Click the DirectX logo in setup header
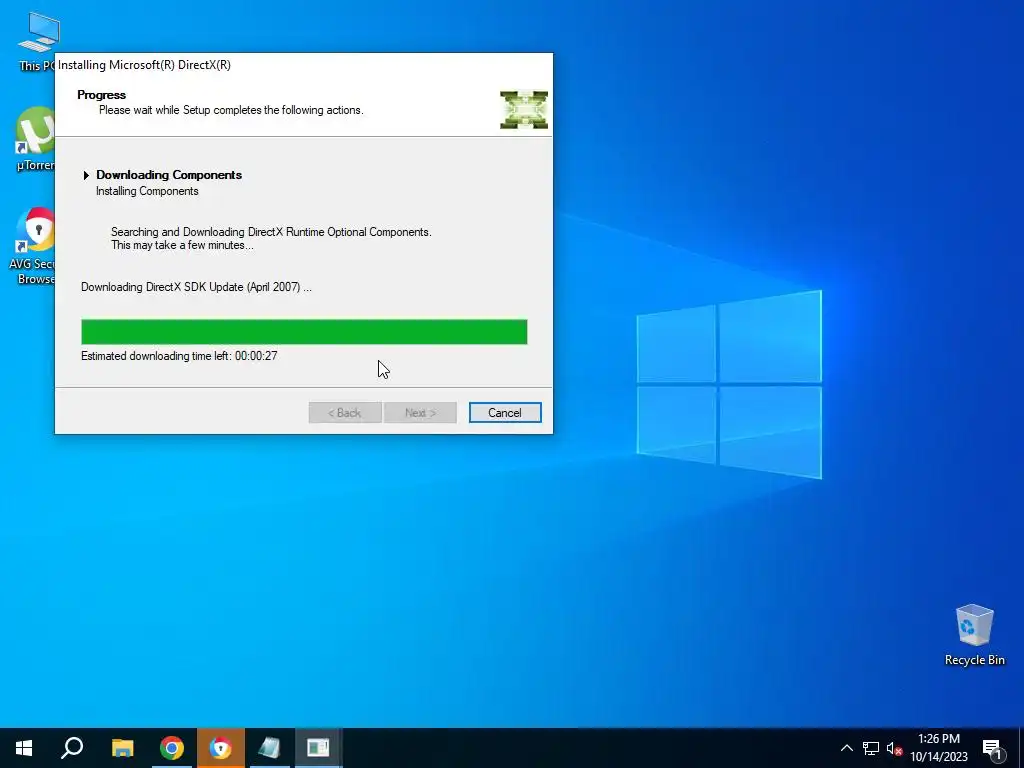Viewport: 1024px width, 768px height. (x=524, y=110)
